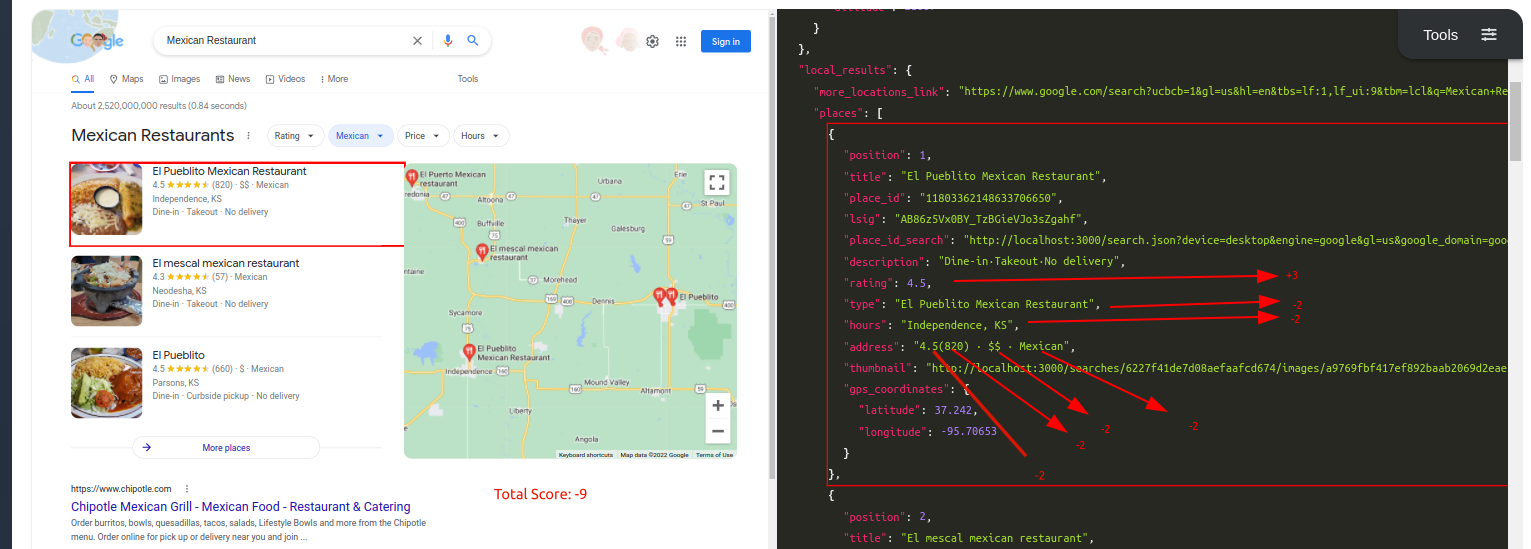Start voice search with microphone icon
Screen dimensions: 1531x549
coord(447,41)
